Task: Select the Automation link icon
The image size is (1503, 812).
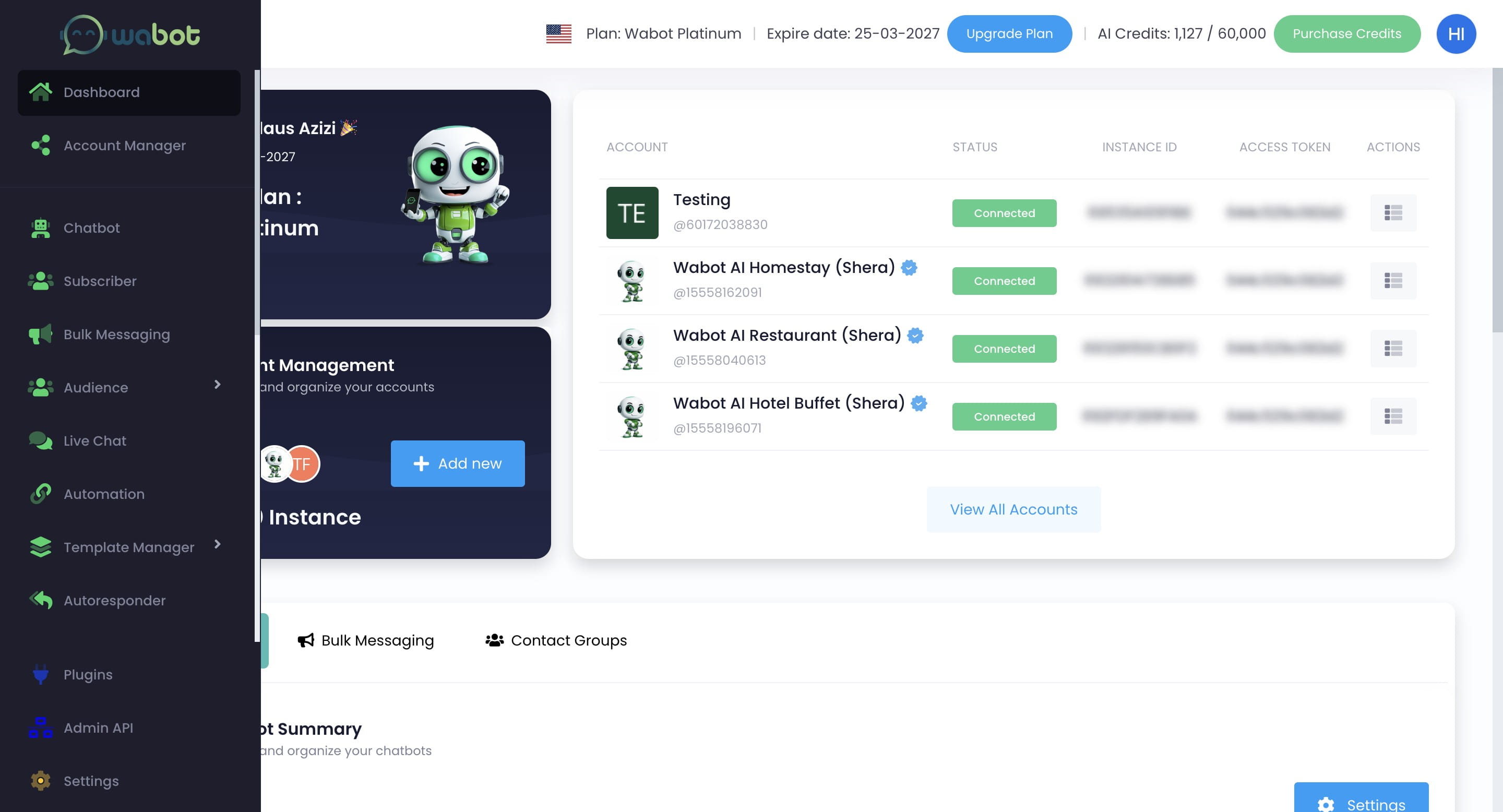Action: tap(40, 494)
